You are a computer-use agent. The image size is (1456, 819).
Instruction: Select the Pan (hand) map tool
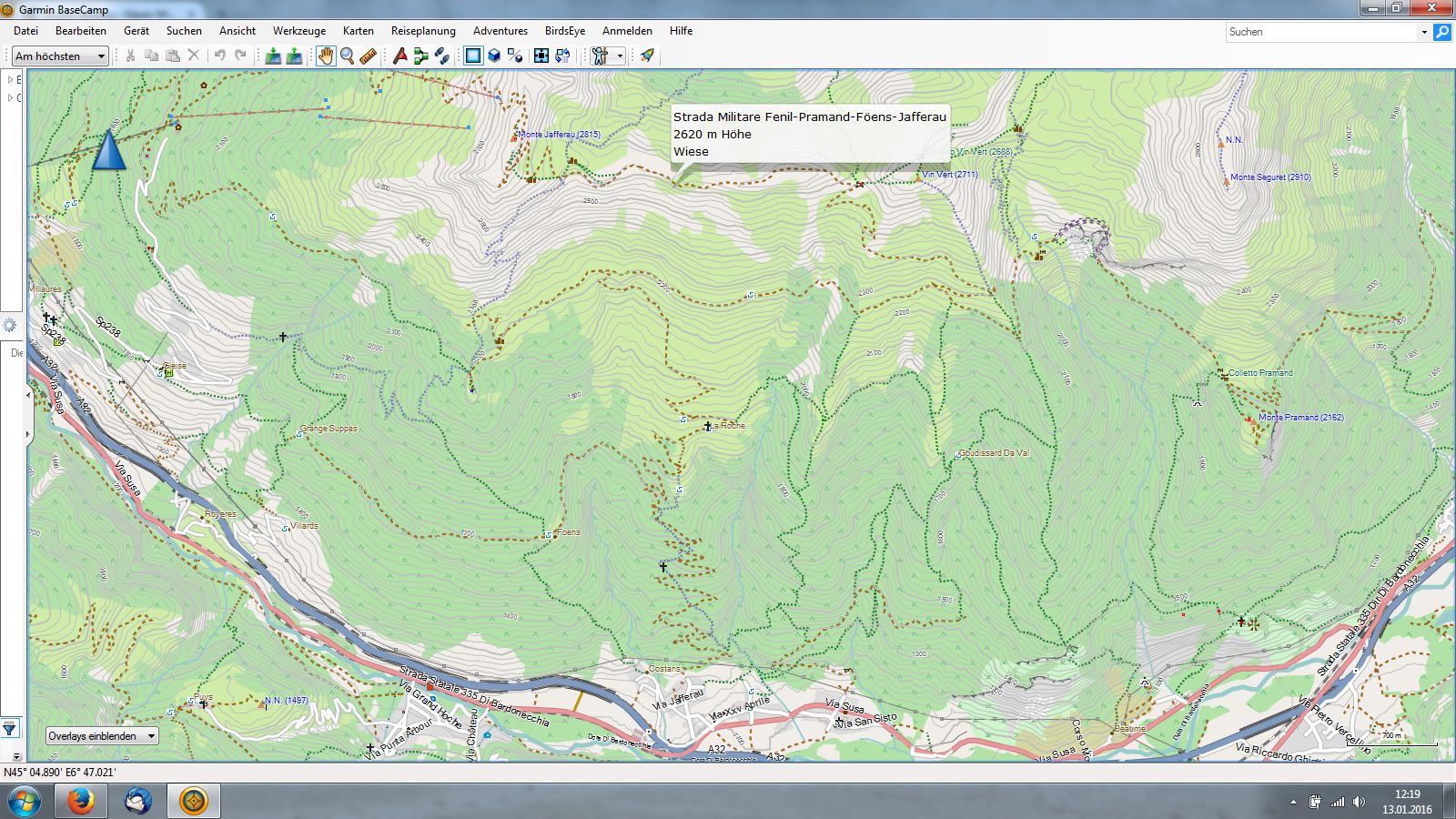[326, 56]
